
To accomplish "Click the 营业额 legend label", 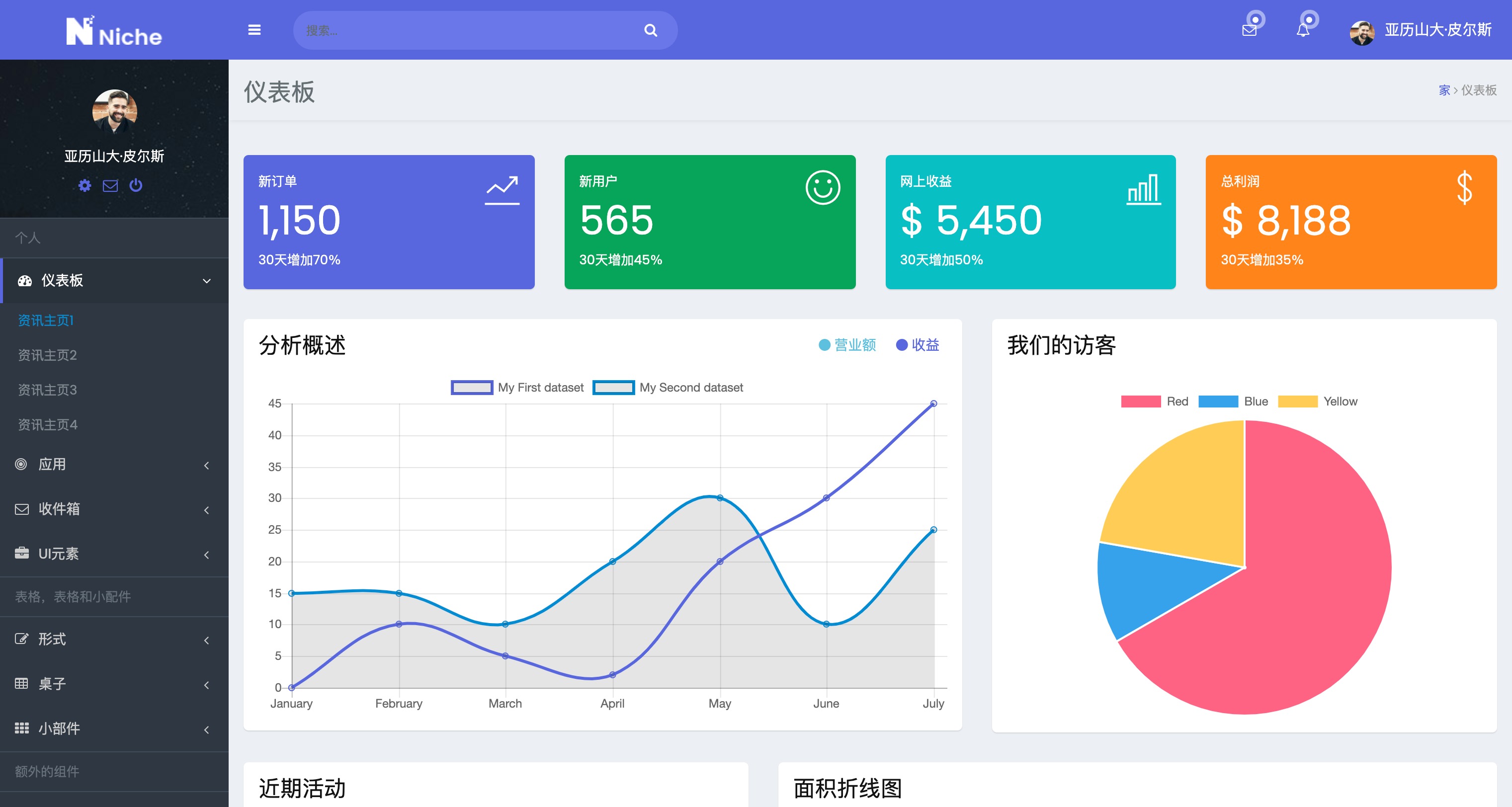I will coord(847,345).
